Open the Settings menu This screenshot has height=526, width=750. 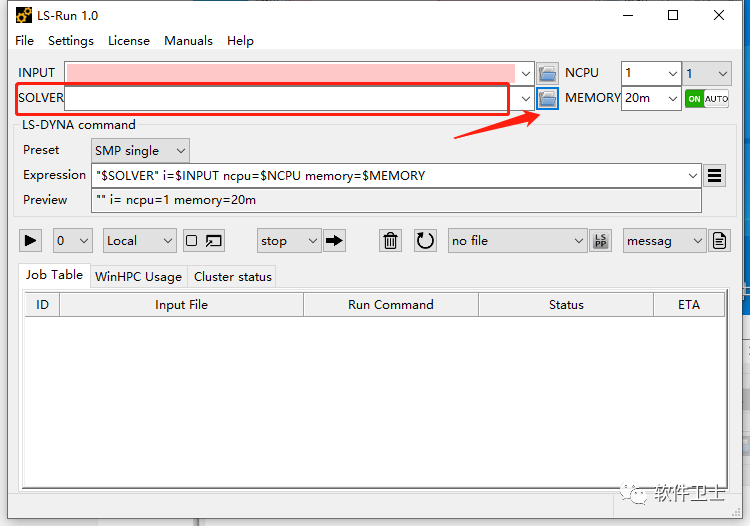coord(71,41)
